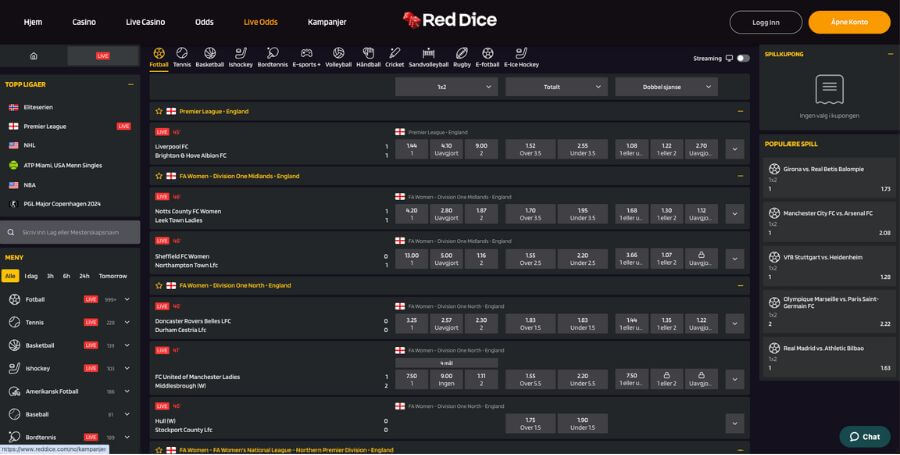Go to Hjem in top navigation
The image size is (900, 455).
33,22
